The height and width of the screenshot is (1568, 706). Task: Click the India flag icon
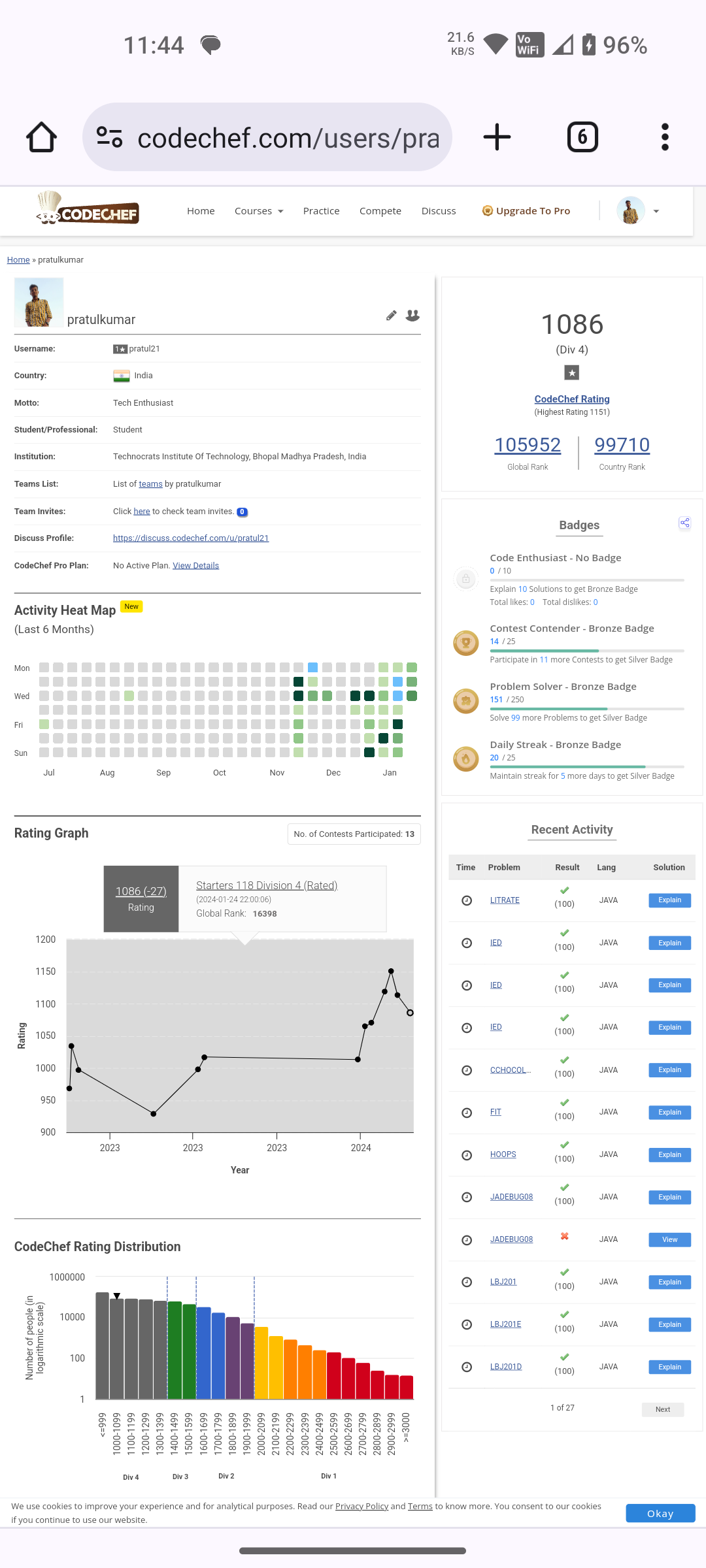[122, 376]
